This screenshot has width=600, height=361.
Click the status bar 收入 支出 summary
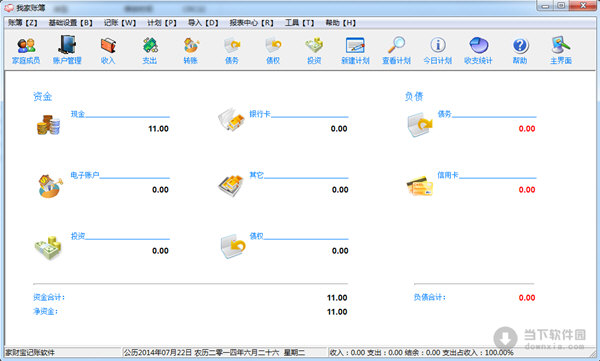[421, 353]
